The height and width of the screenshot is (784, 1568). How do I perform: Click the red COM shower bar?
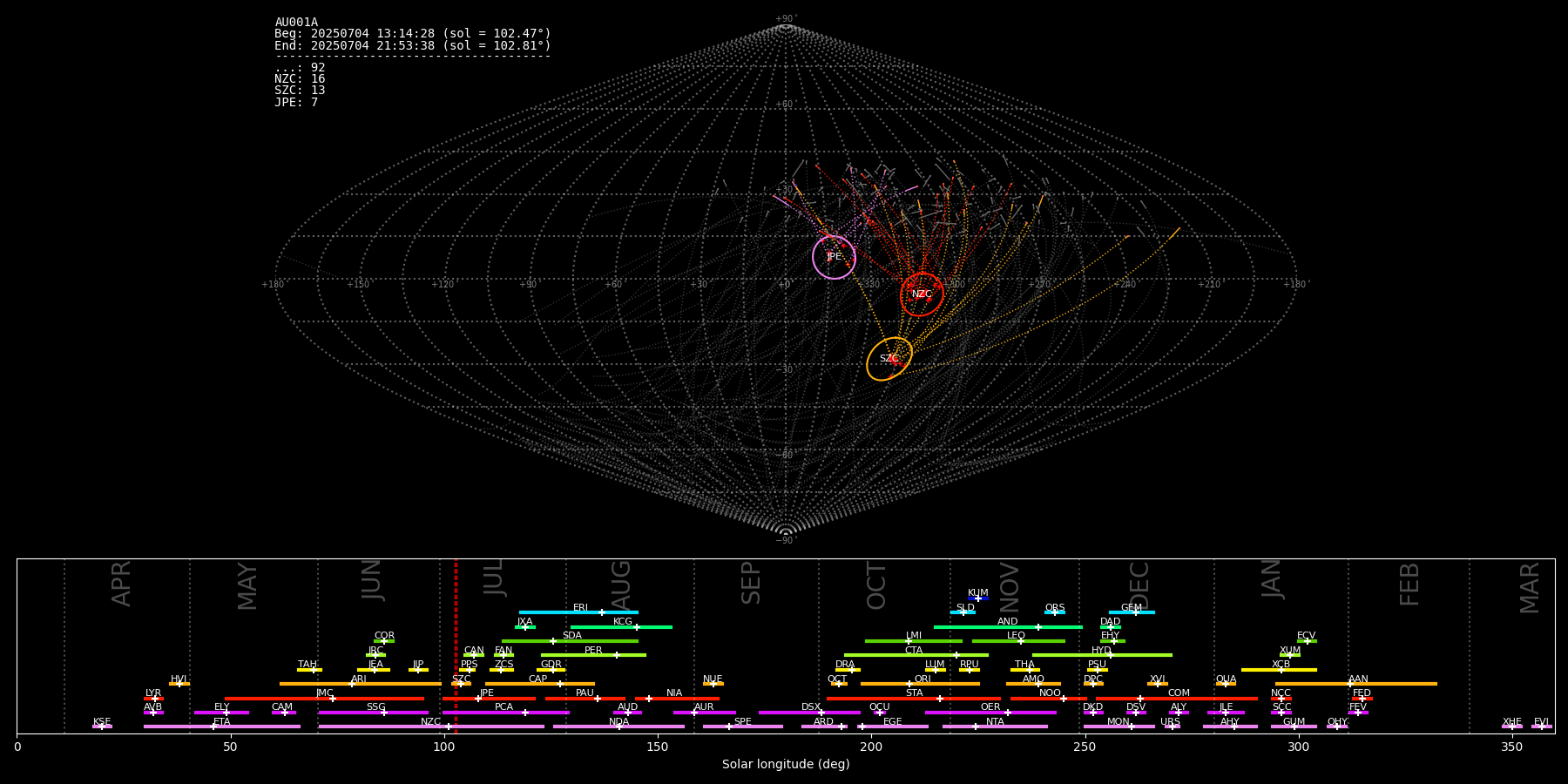(x=1177, y=699)
